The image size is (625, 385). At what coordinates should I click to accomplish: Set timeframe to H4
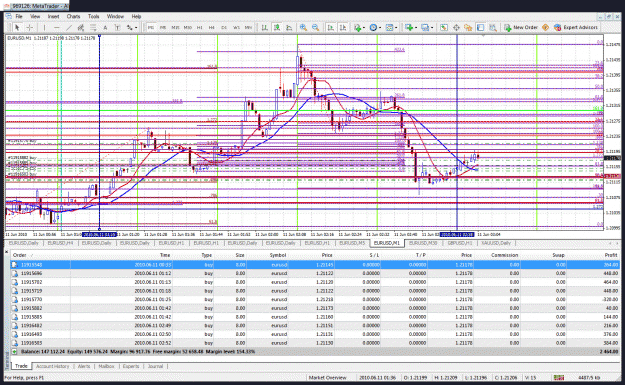[x=212, y=28]
